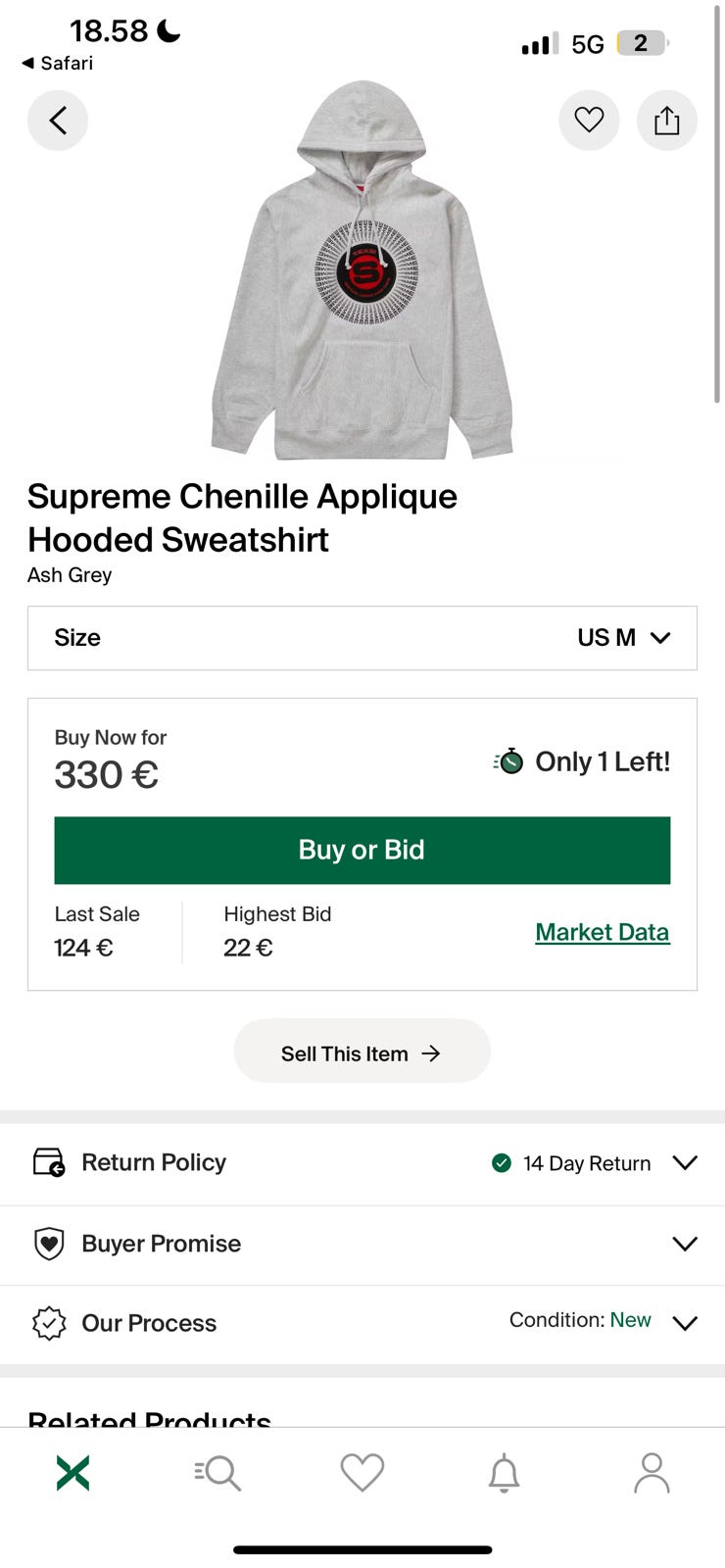The width and height of the screenshot is (725, 1568).
Task: Expand the Return Policy section
Action: (x=685, y=1162)
